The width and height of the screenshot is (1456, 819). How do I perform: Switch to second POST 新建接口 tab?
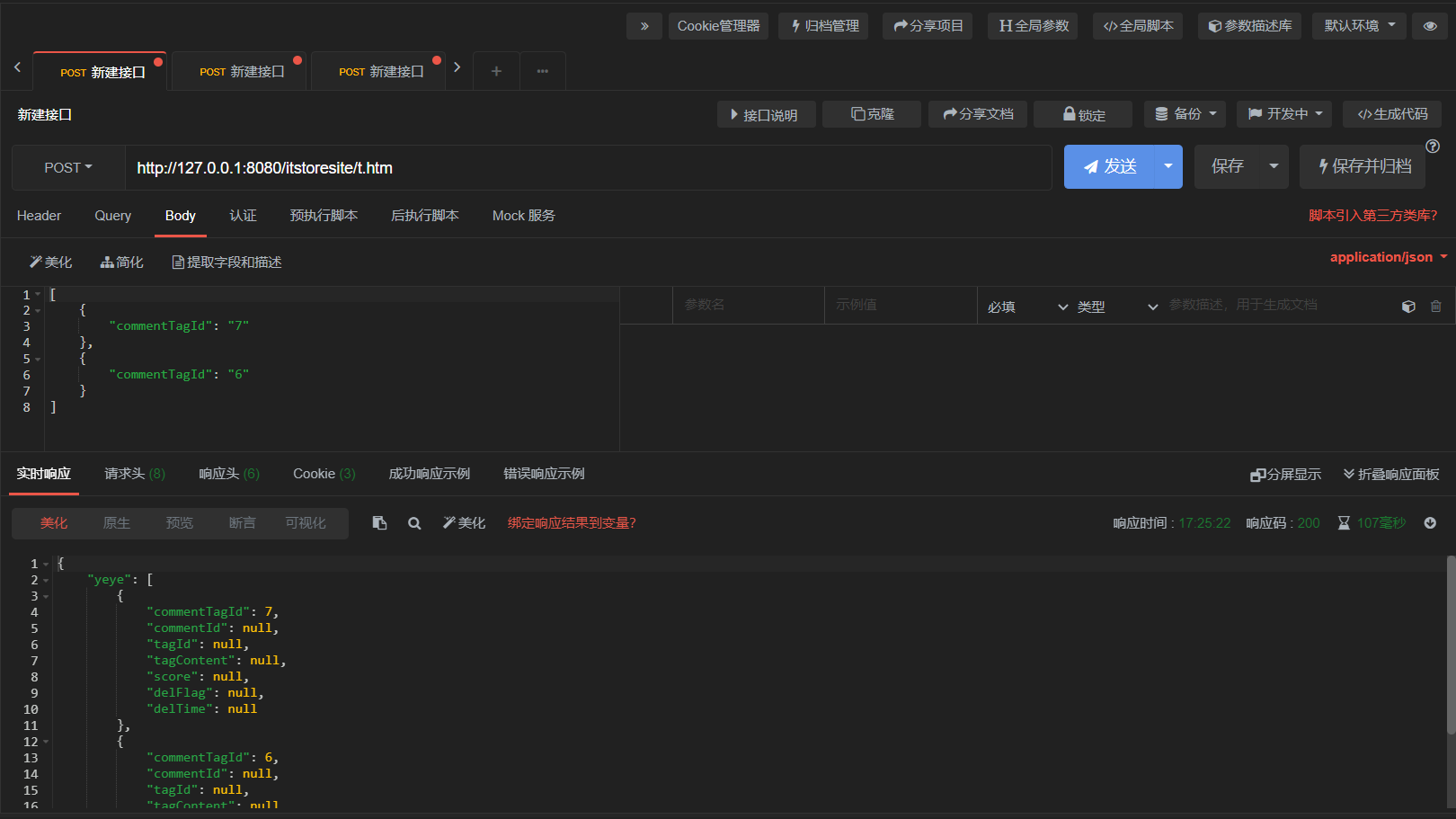tap(241, 71)
